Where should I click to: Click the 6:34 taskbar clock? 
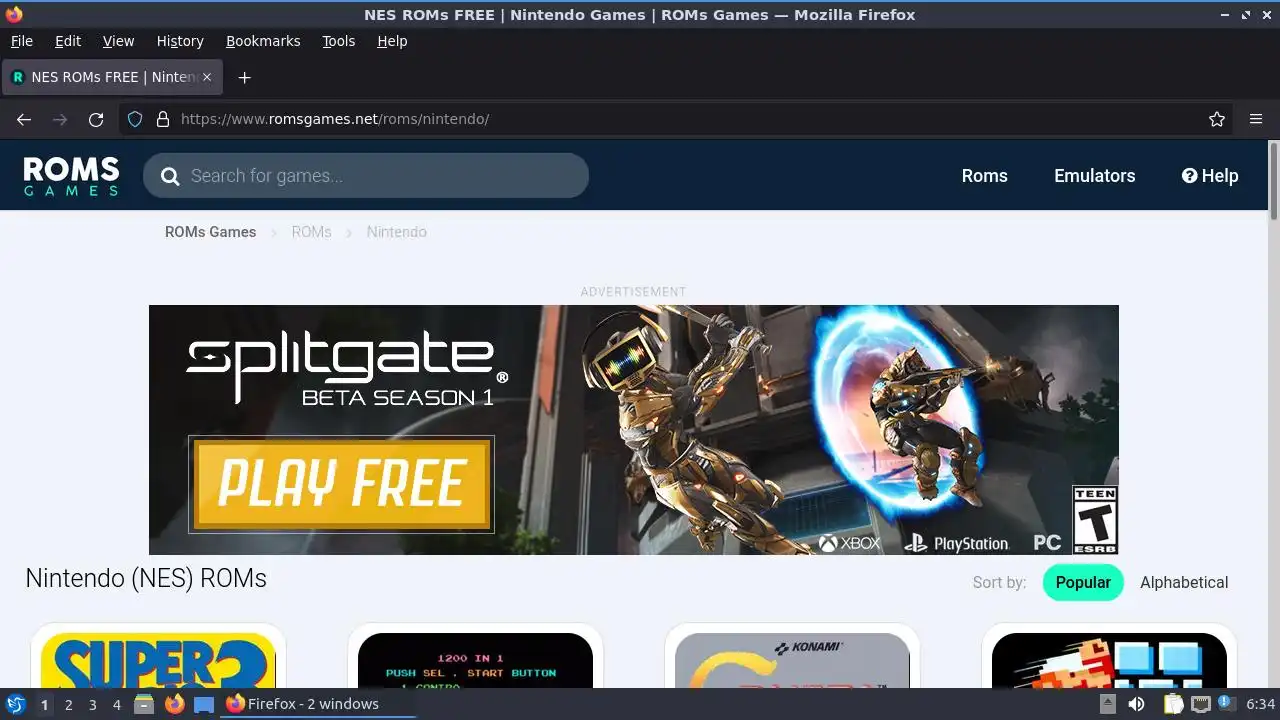point(1260,704)
